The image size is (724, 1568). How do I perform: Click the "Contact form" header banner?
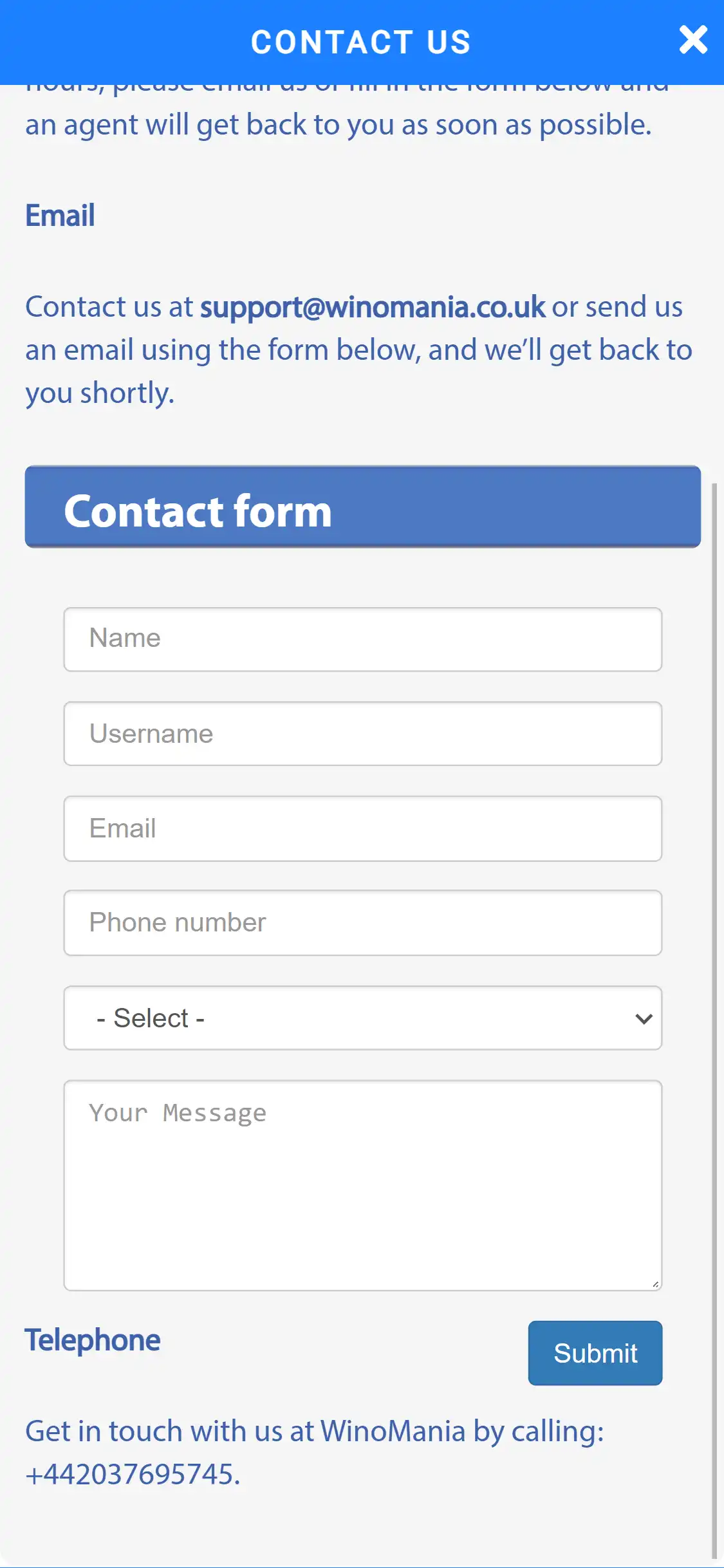click(x=362, y=507)
